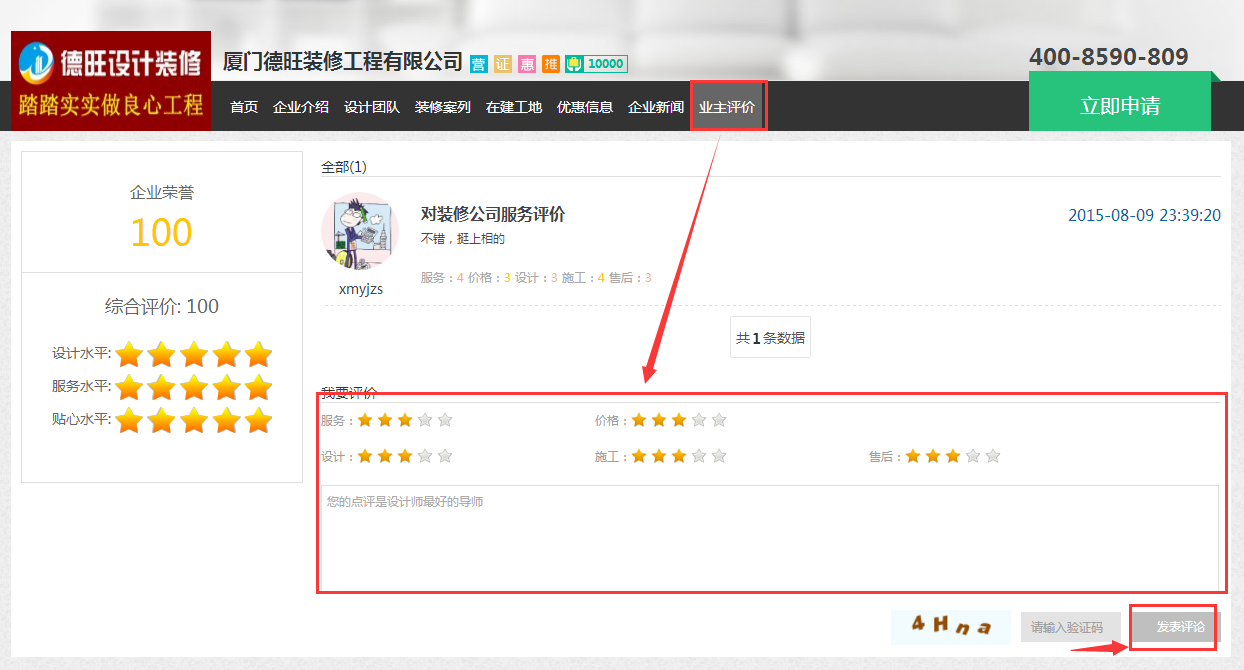Screen dimensions: 1244x670
Task: Click the green 10000 deposit badge
Action: coord(596,64)
